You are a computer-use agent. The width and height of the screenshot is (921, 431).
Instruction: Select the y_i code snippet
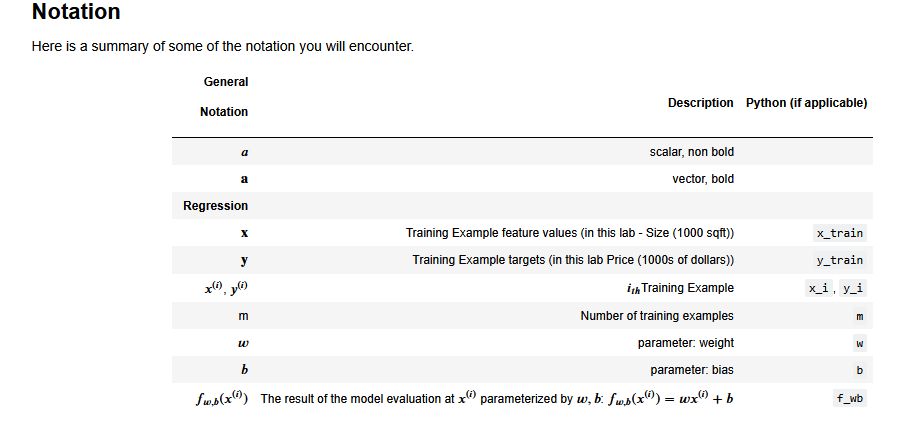coord(853,288)
